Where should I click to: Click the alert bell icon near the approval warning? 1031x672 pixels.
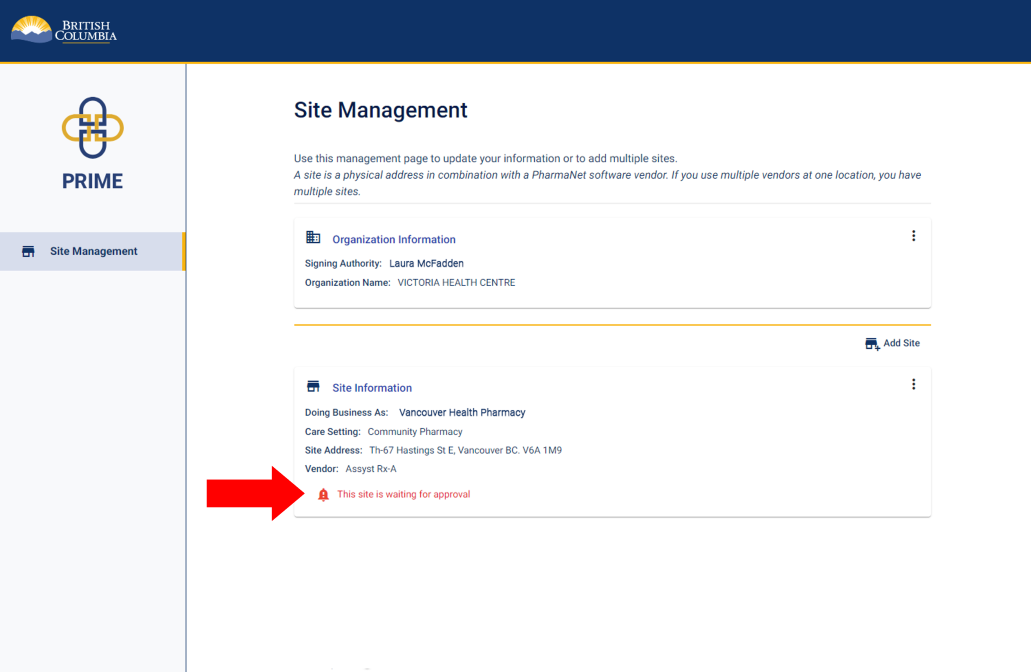click(x=322, y=493)
